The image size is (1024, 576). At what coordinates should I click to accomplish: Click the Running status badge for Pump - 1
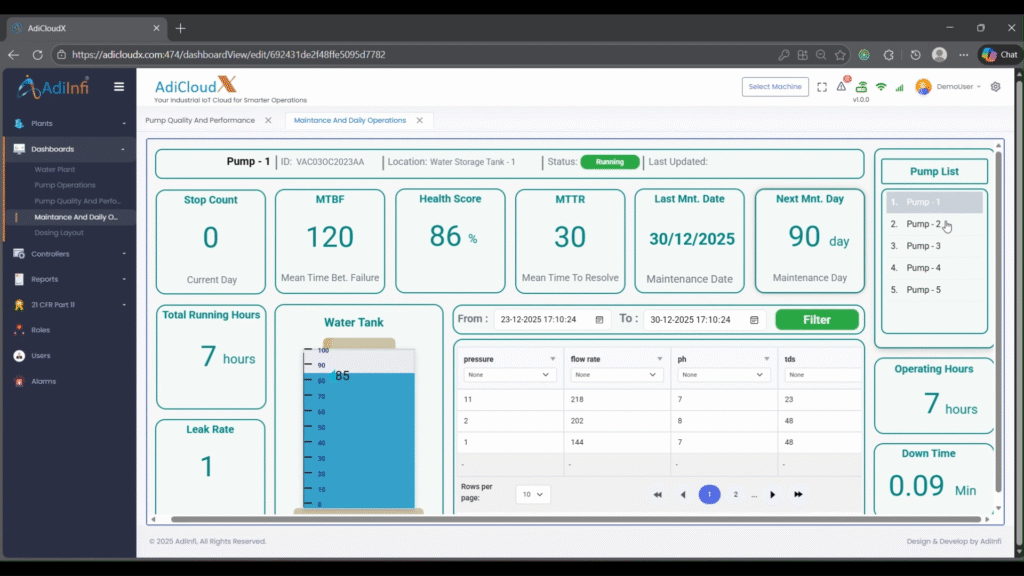pos(610,162)
